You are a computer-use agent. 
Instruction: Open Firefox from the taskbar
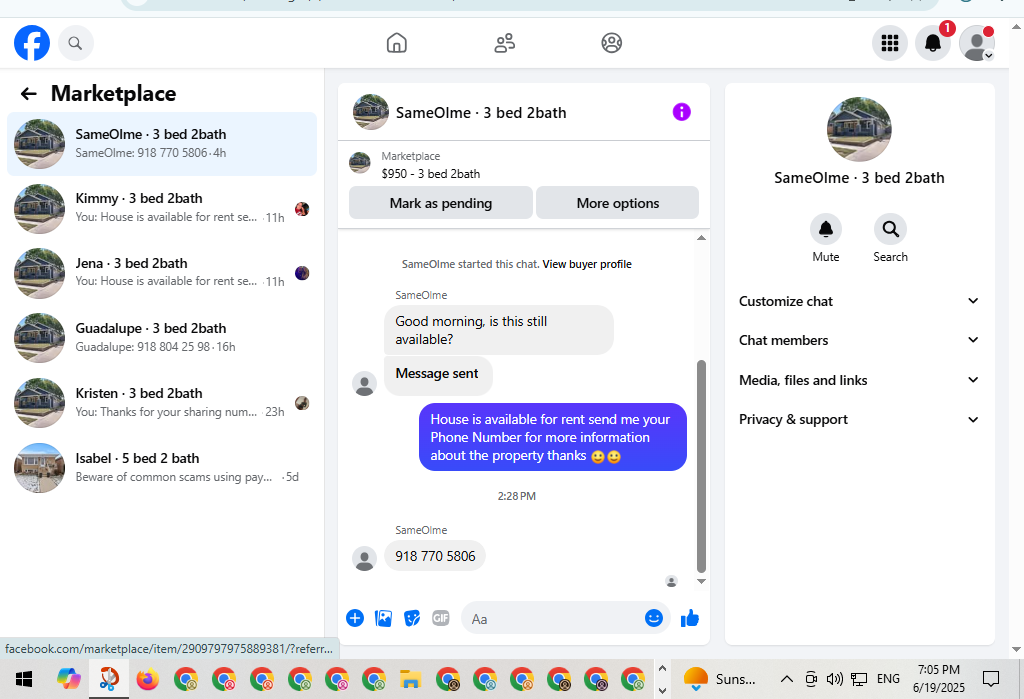(148, 679)
